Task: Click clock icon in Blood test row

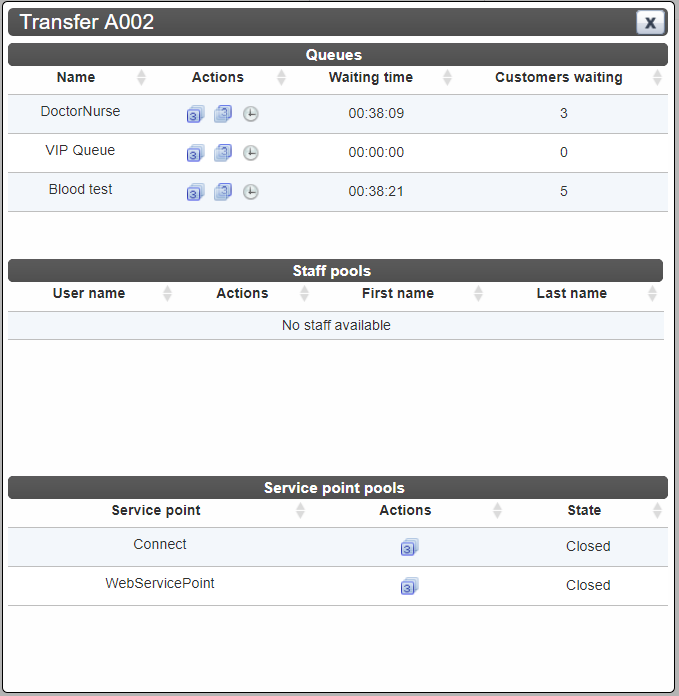Action: point(251,192)
